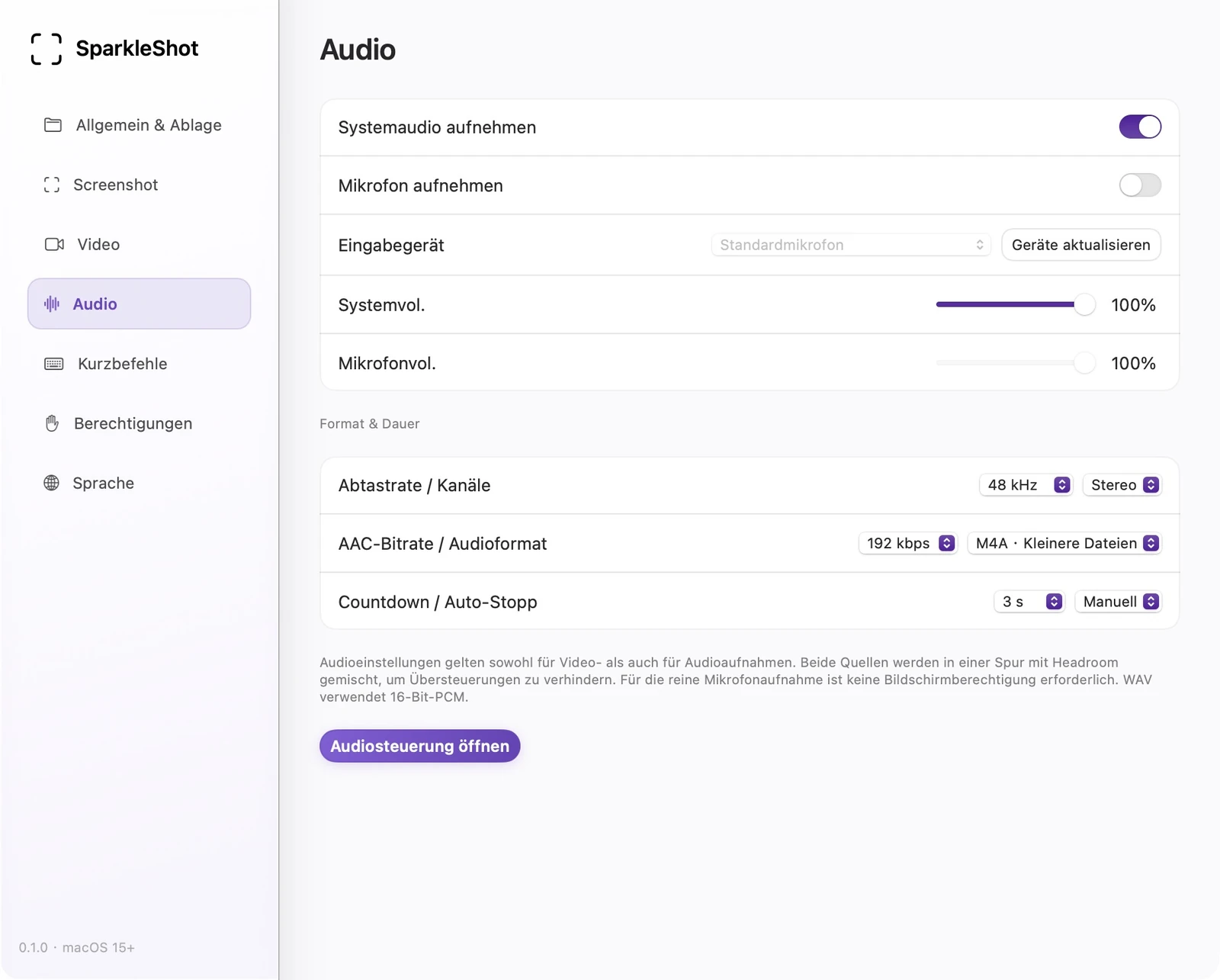The image size is (1220, 980).
Task: Click the waveform icon beside Audio
Action: click(x=52, y=304)
